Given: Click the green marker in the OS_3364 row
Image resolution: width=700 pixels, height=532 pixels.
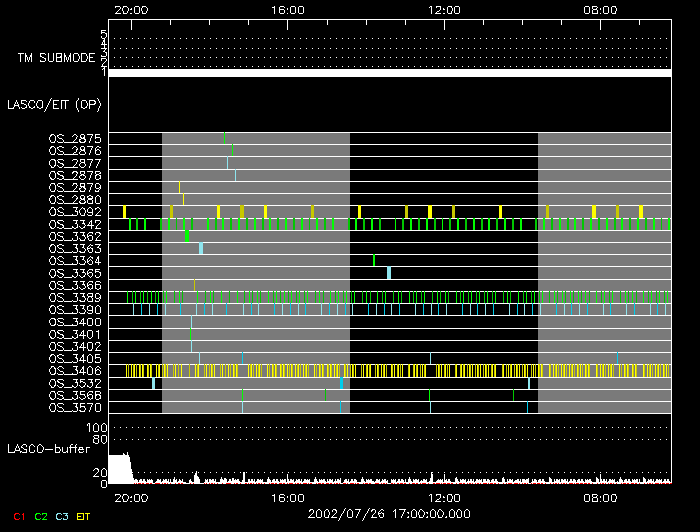Looking at the screenshot, I should pyautogui.click(x=374, y=261).
